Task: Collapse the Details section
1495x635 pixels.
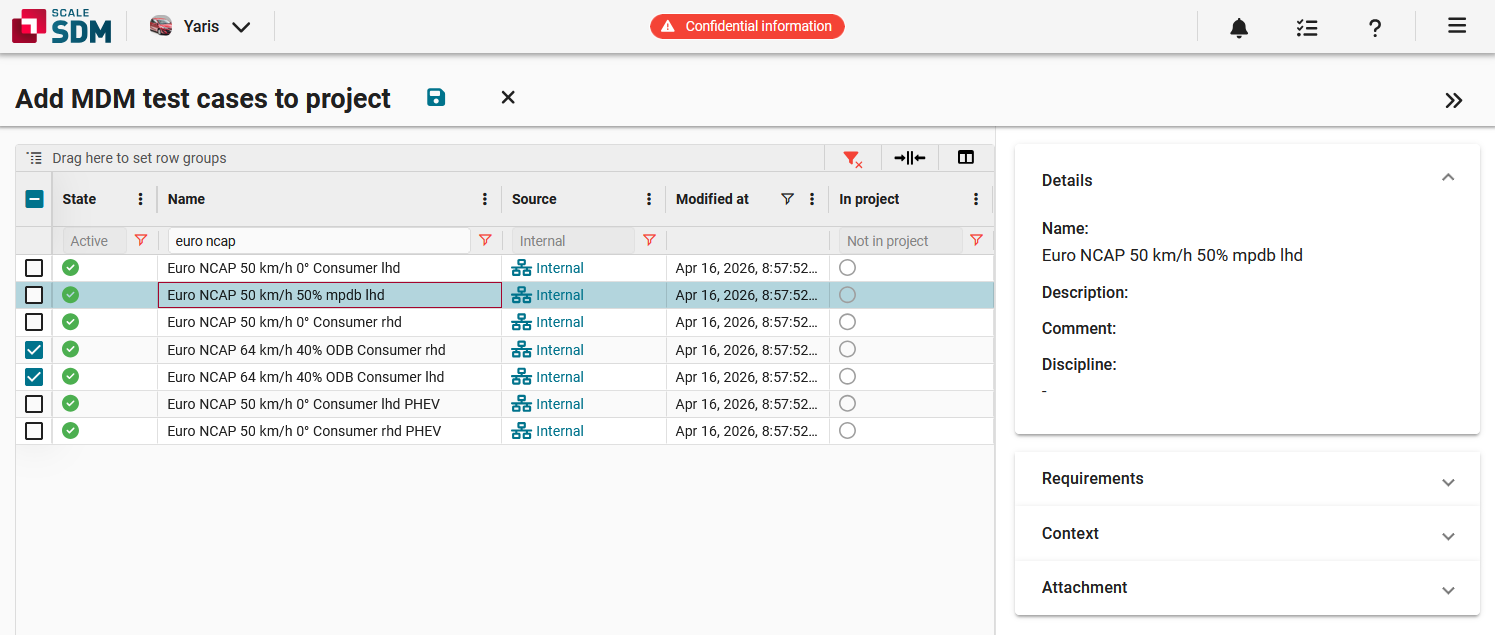Action: (1447, 179)
